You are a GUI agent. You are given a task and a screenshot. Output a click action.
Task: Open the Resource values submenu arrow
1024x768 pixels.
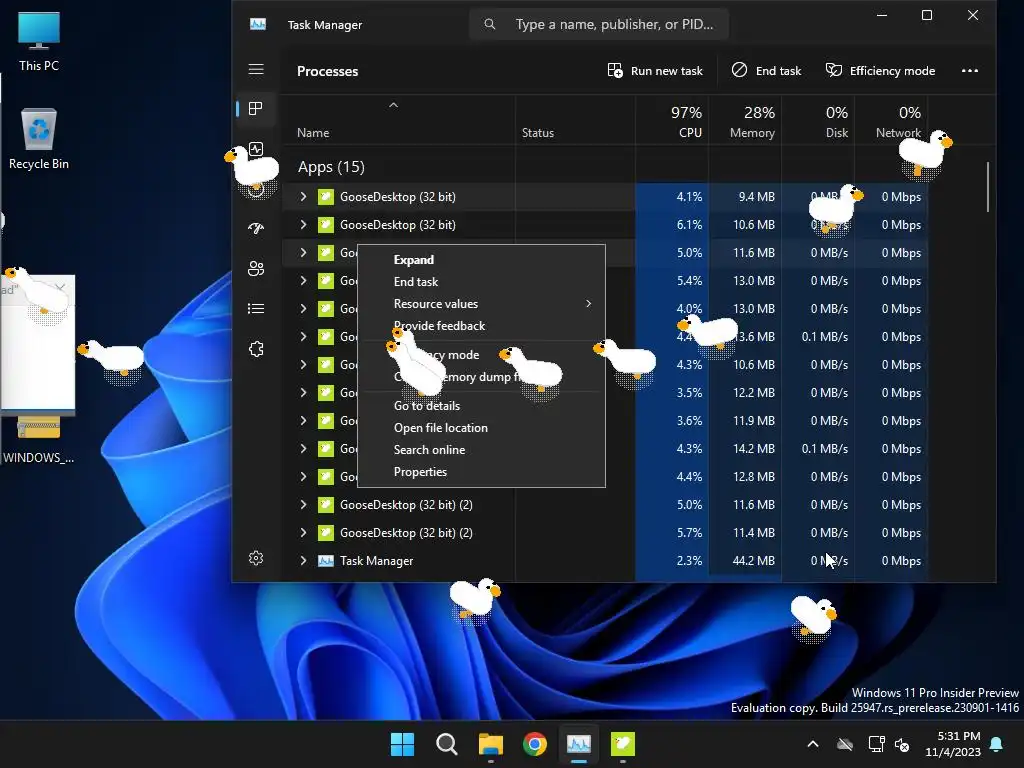pos(588,304)
